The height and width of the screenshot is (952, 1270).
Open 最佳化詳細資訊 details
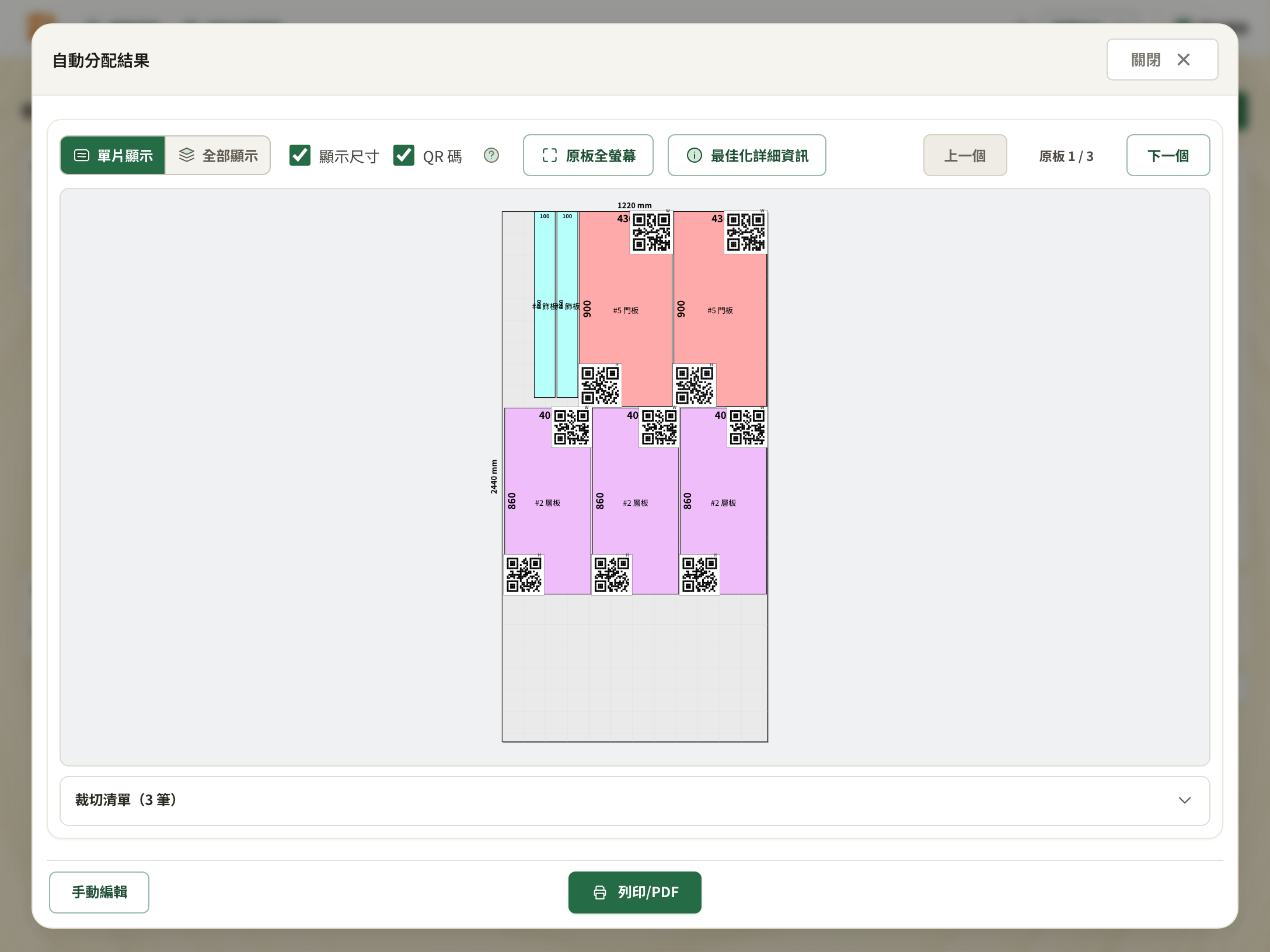click(x=747, y=155)
